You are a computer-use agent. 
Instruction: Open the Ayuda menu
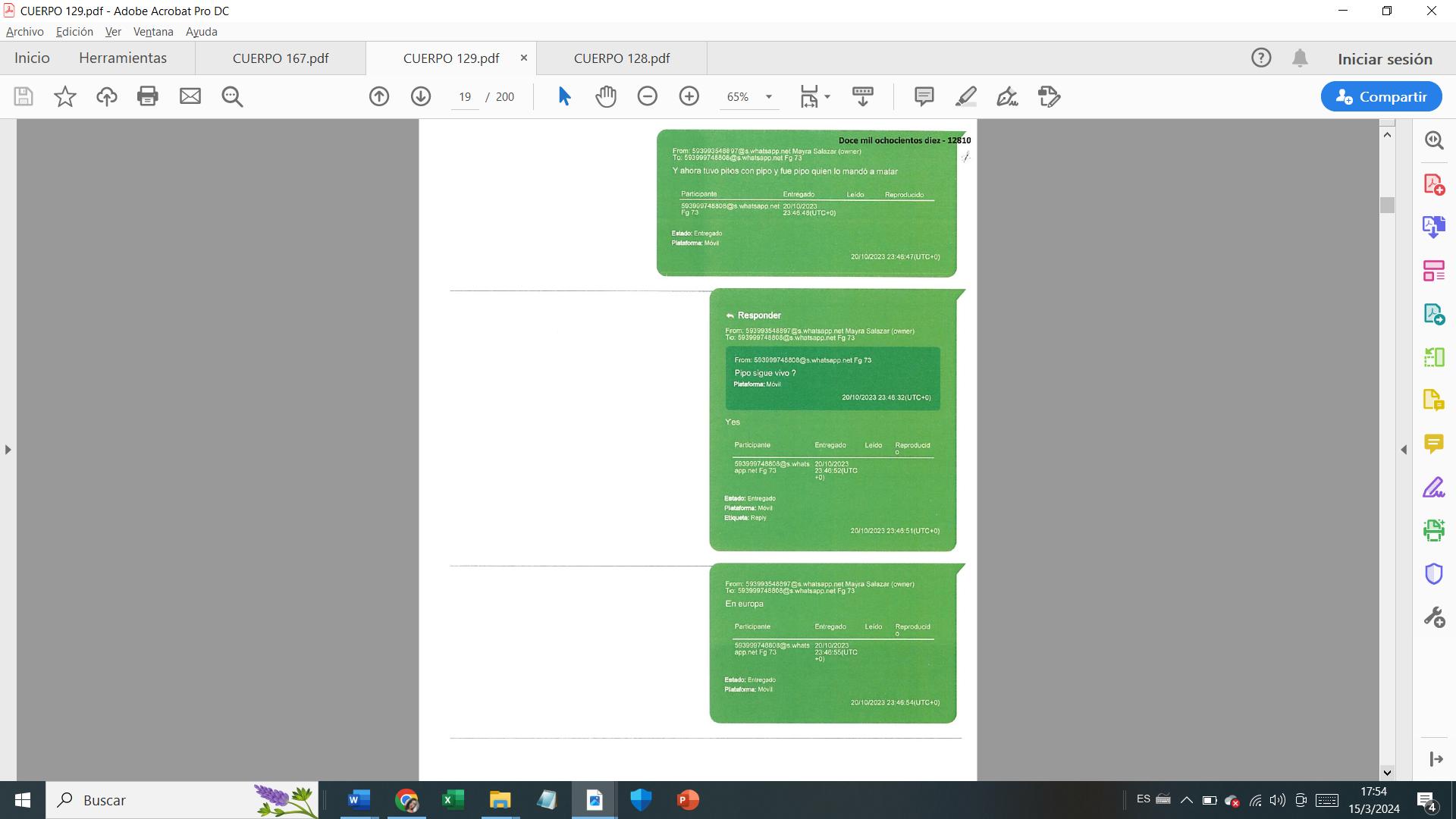[202, 32]
